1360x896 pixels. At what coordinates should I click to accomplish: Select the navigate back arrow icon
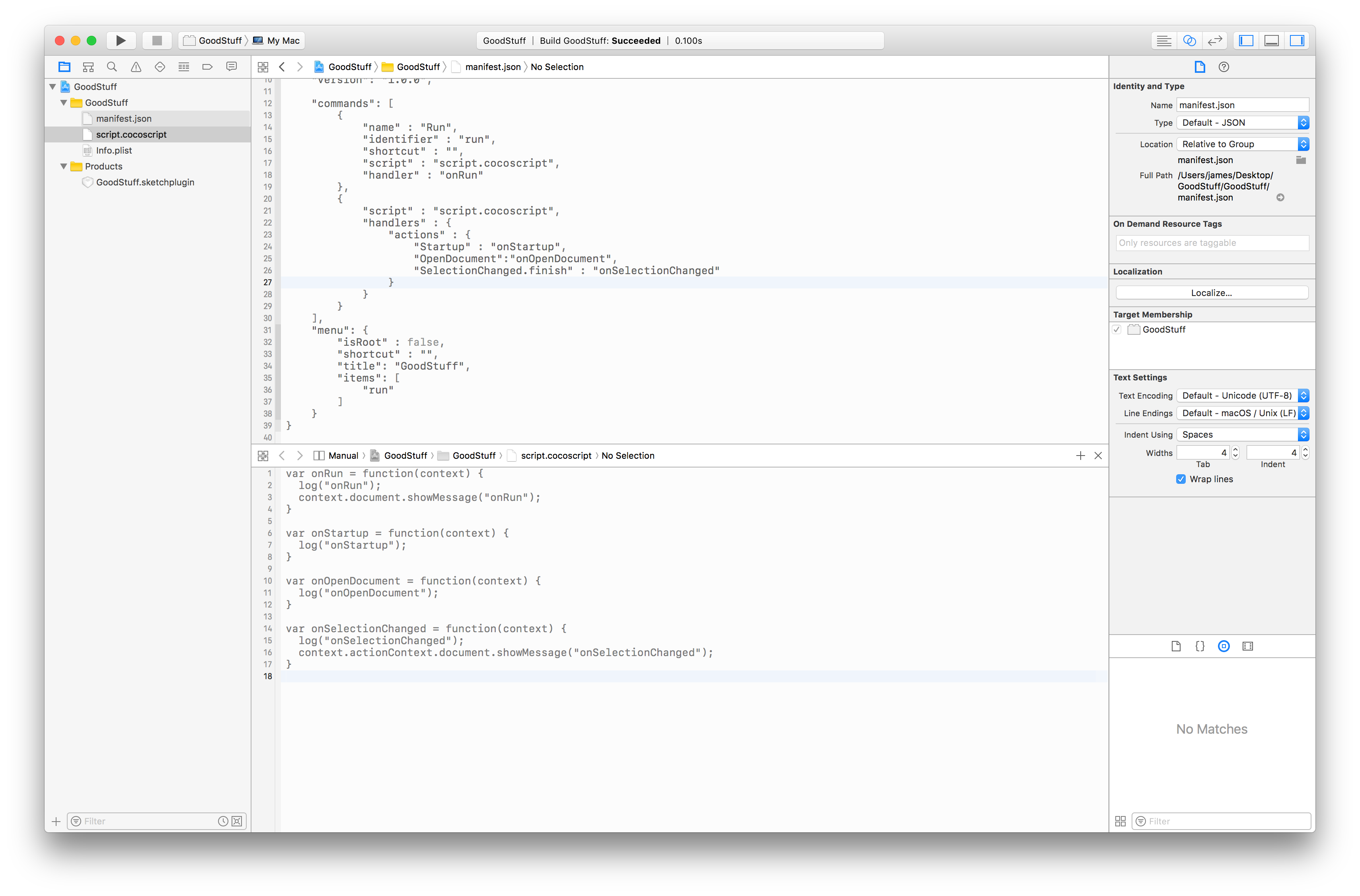[x=281, y=66]
